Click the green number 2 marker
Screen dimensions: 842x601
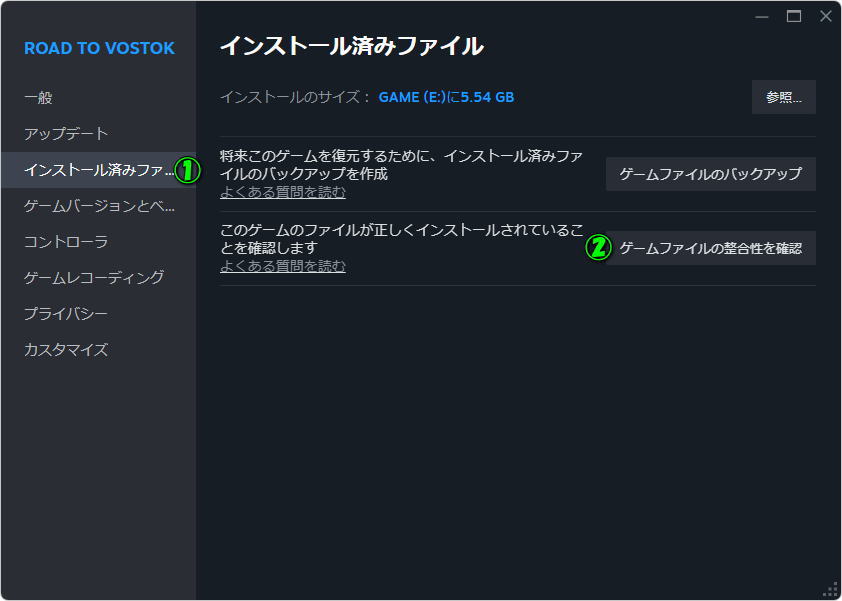(597, 248)
